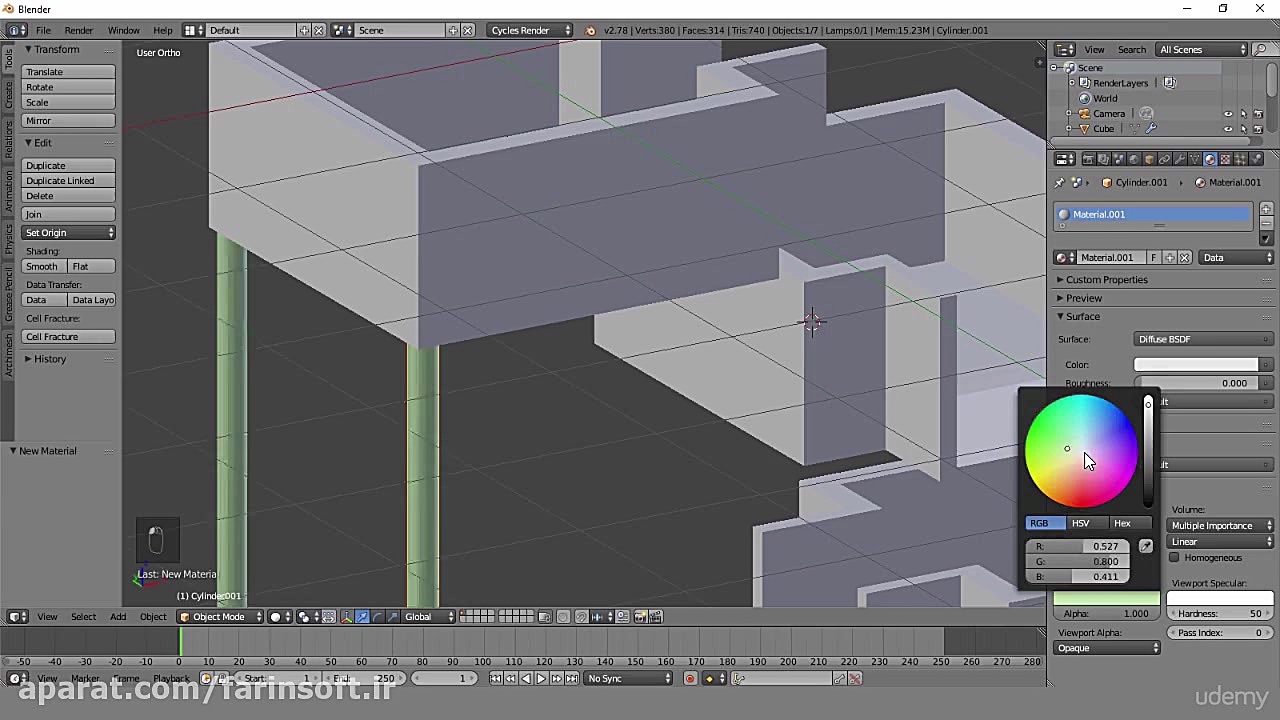
Task: Open the Modifiers tab wrench icon
Action: coord(1179,159)
